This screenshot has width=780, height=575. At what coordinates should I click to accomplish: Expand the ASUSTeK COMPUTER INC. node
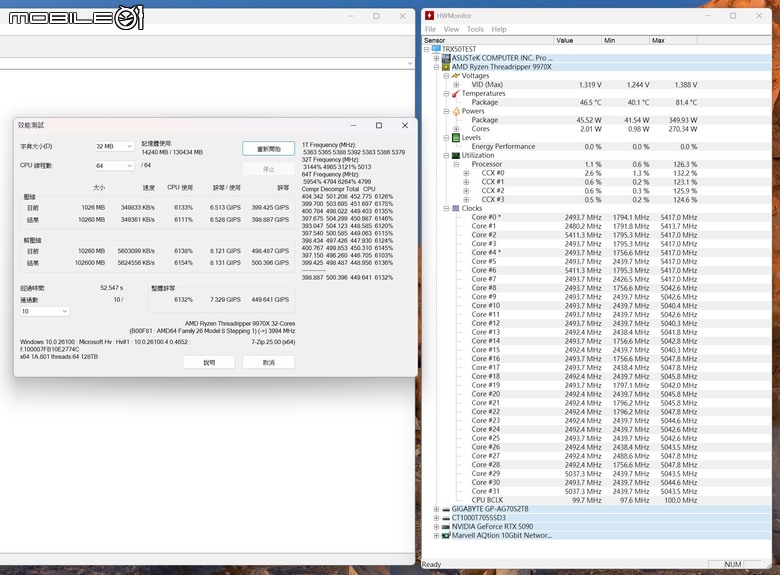pos(436,58)
